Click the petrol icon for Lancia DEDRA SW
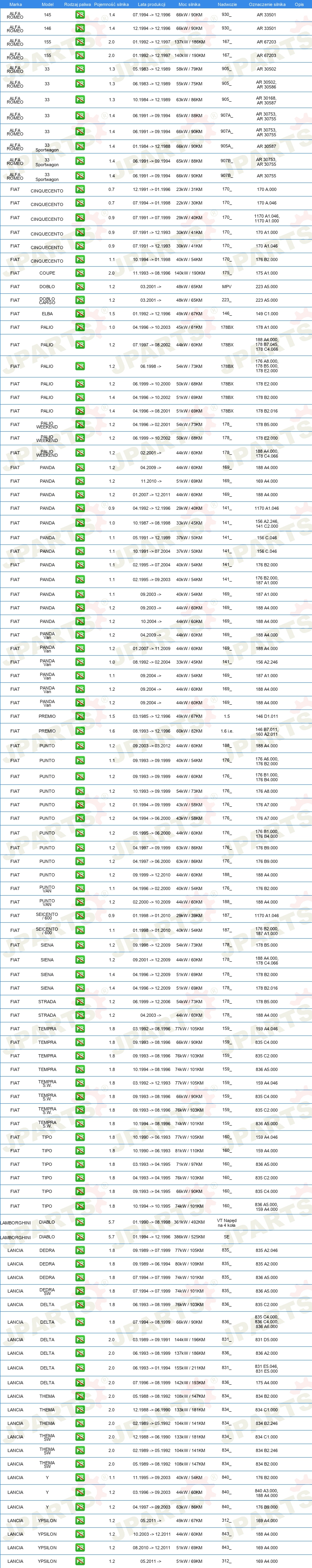 point(80,1291)
